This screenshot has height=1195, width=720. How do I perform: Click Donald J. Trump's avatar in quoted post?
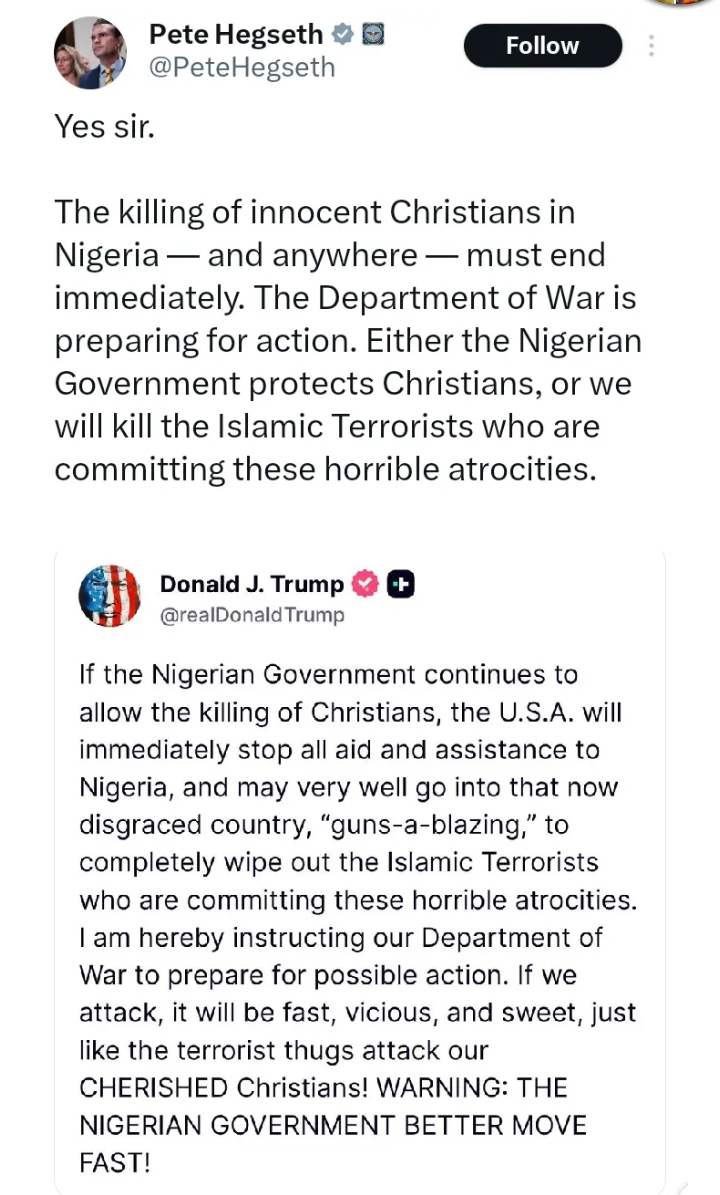click(x=109, y=596)
